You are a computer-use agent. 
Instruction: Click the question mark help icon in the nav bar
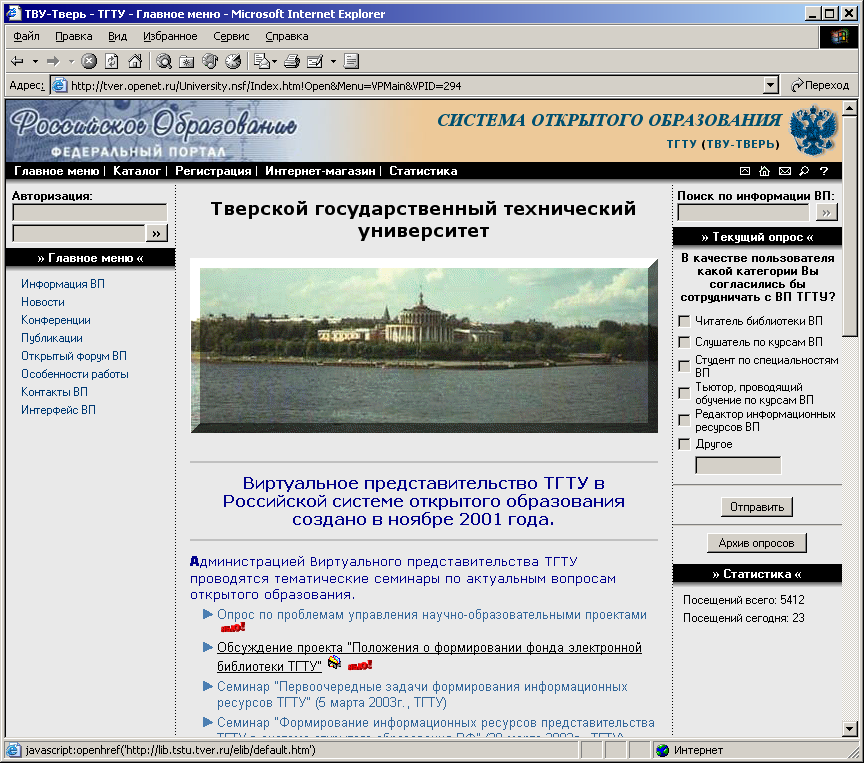tap(824, 171)
